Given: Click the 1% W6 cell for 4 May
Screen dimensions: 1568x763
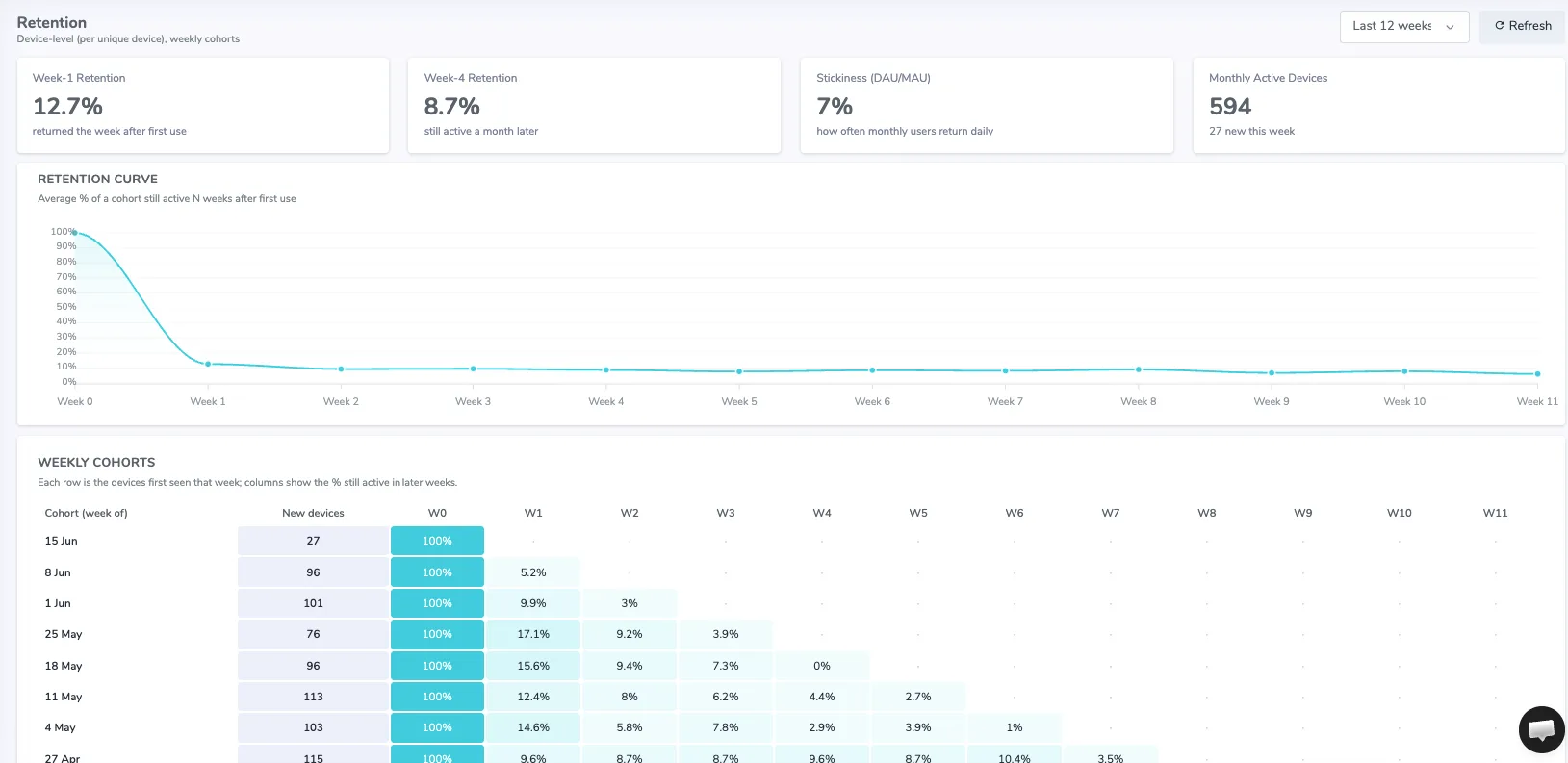Looking at the screenshot, I should pyautogui.click(x=1015, y=727).
